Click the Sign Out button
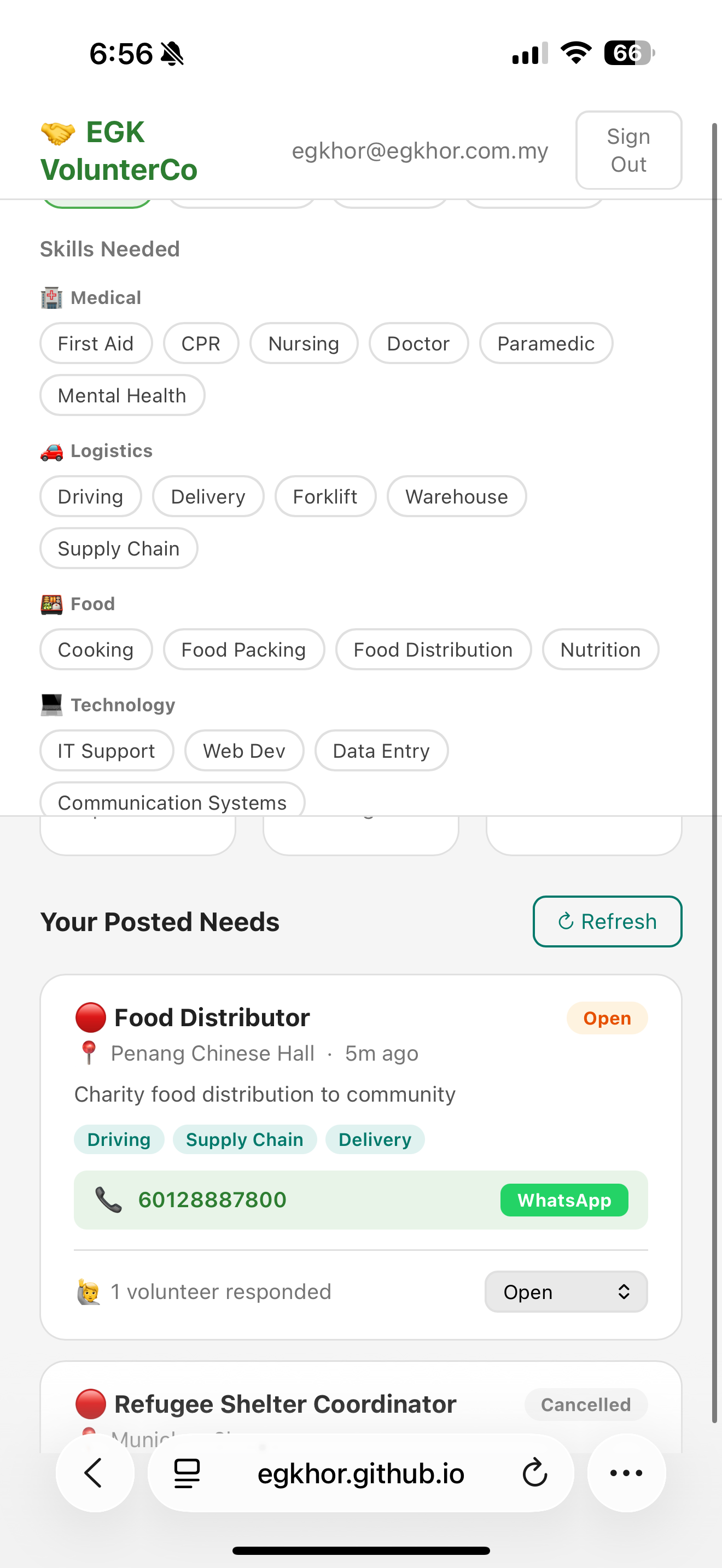Image resolution: width=722 pixels, height=1568 pixels. click(629, 150)
